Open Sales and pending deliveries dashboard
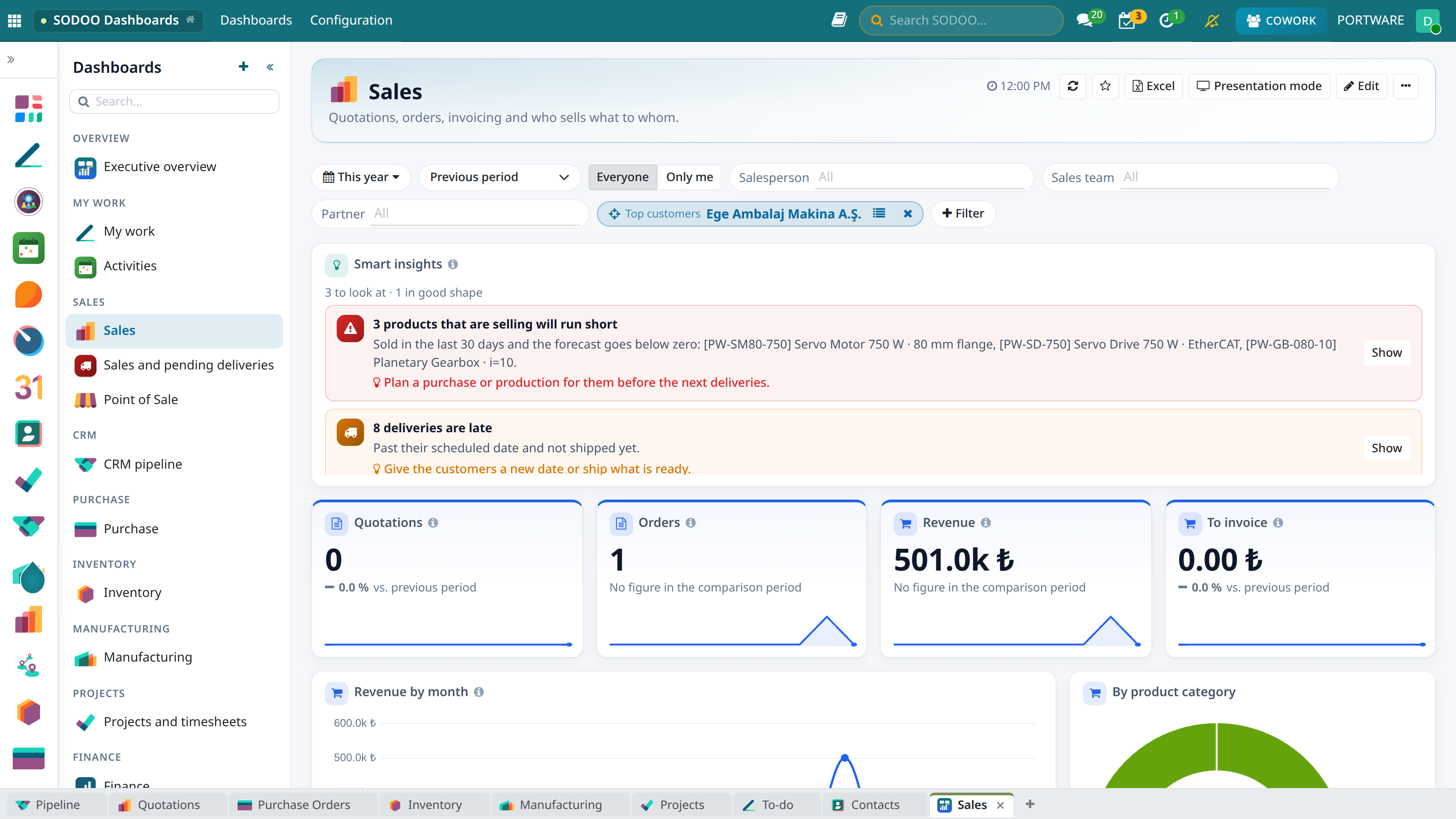Image resolution: width=1456 pixels, height=819 pixels. pos(174,365)
